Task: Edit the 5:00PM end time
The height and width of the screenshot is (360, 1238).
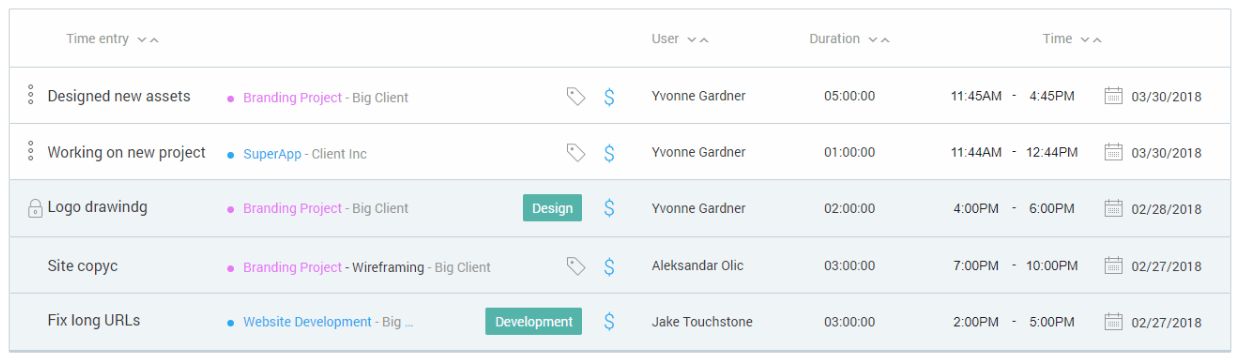Action: pyautogui.click(x=1052, y=321)
